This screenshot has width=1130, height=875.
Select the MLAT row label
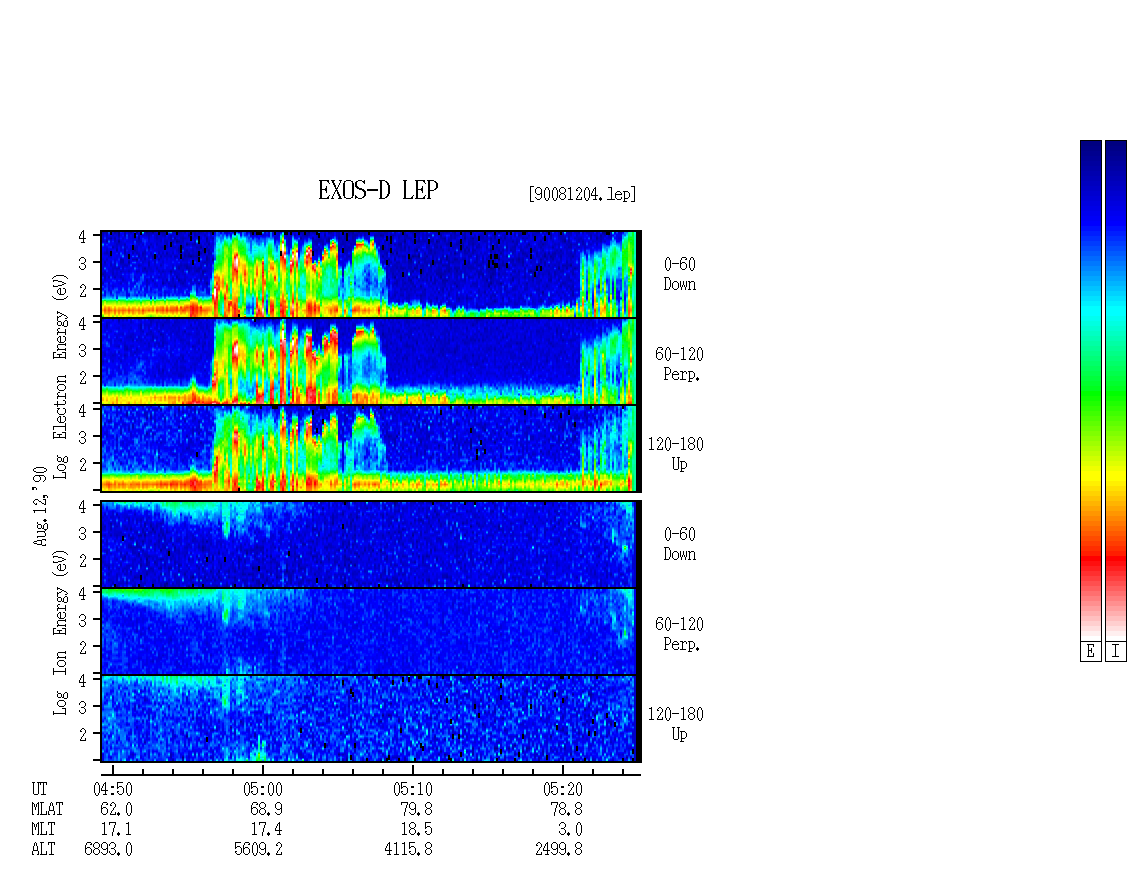click(47, 809)
